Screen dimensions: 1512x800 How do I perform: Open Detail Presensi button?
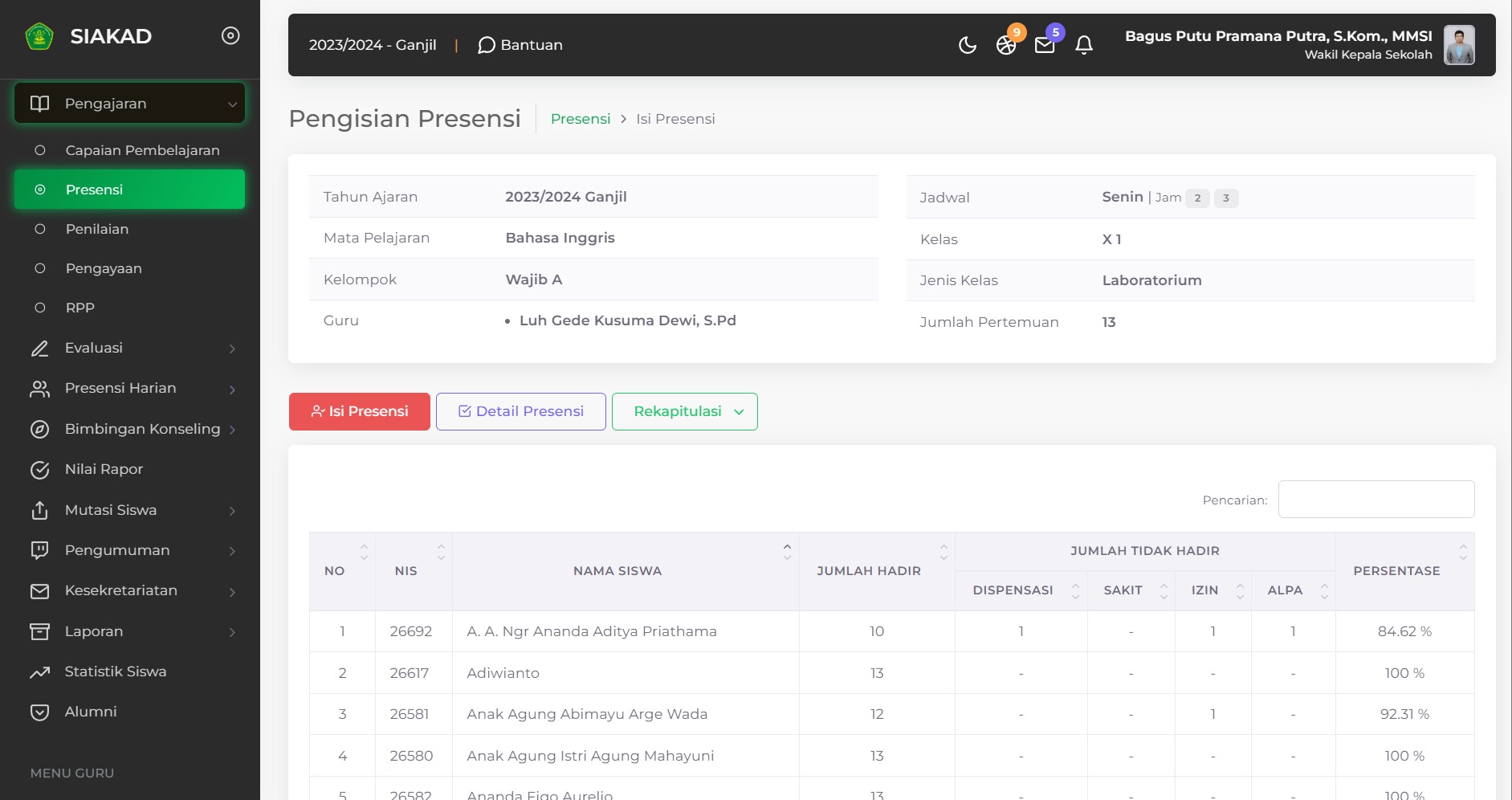tap(521, 411)
